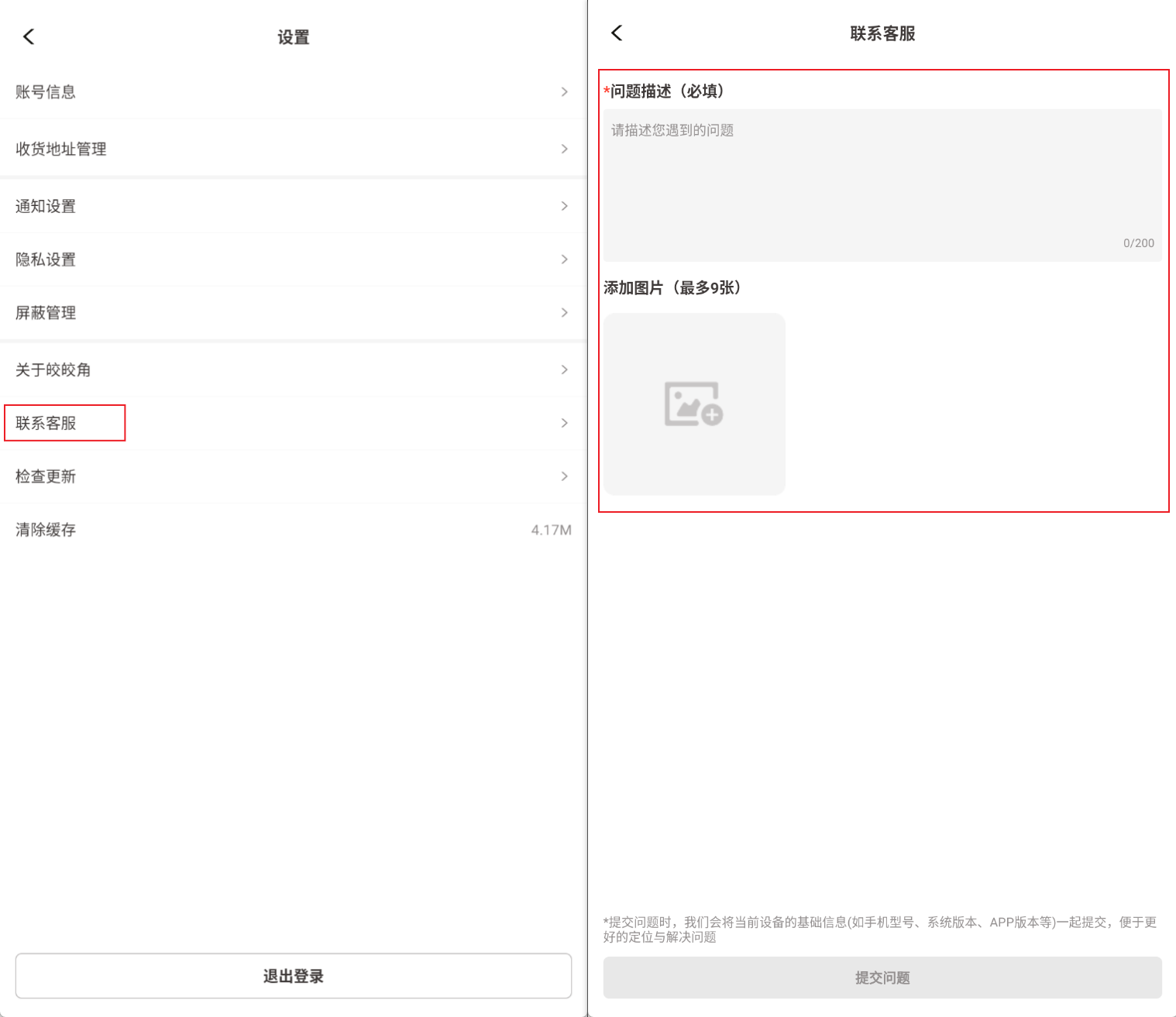The width and height of the screenshot is (1176, 1017).
Task: Click chevron next to 屏蔽管理
Action: [x=564, y=313]
